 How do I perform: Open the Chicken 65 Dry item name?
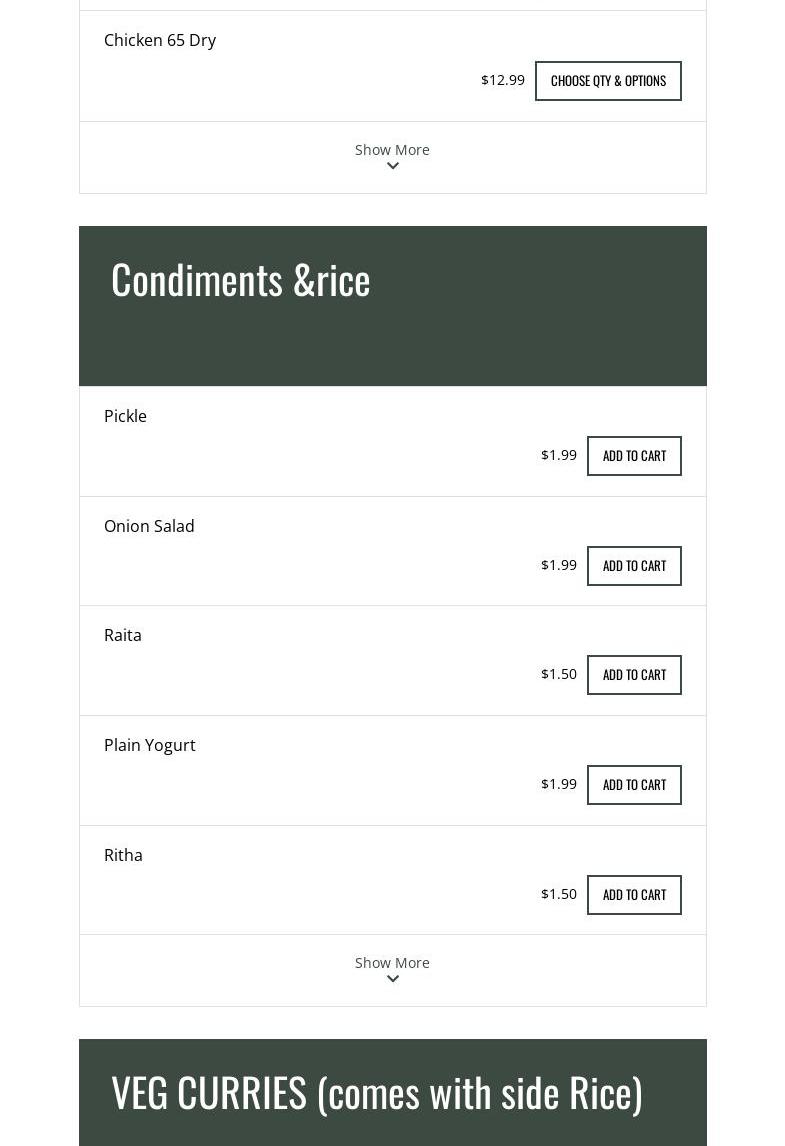click(x=160, y=40)
